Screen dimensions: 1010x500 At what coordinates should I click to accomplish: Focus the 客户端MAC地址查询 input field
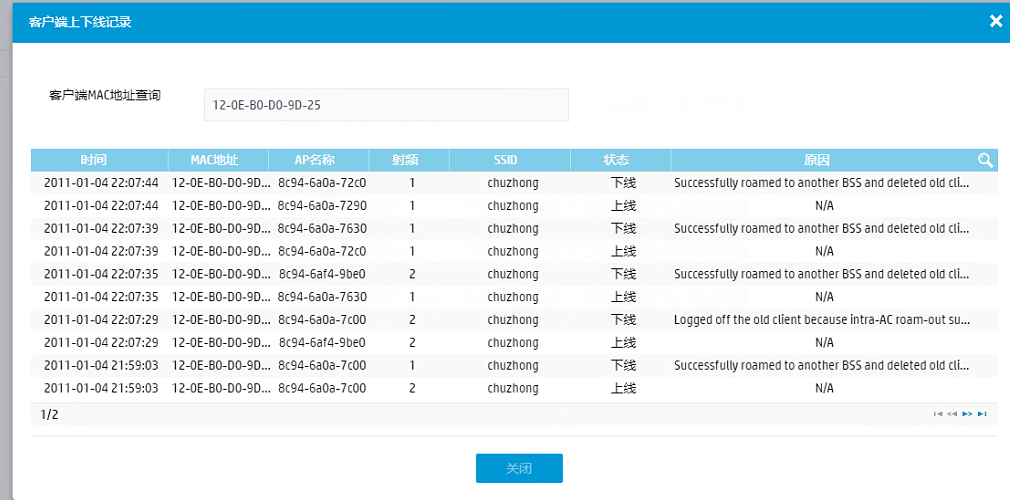[x=386, y=105]
